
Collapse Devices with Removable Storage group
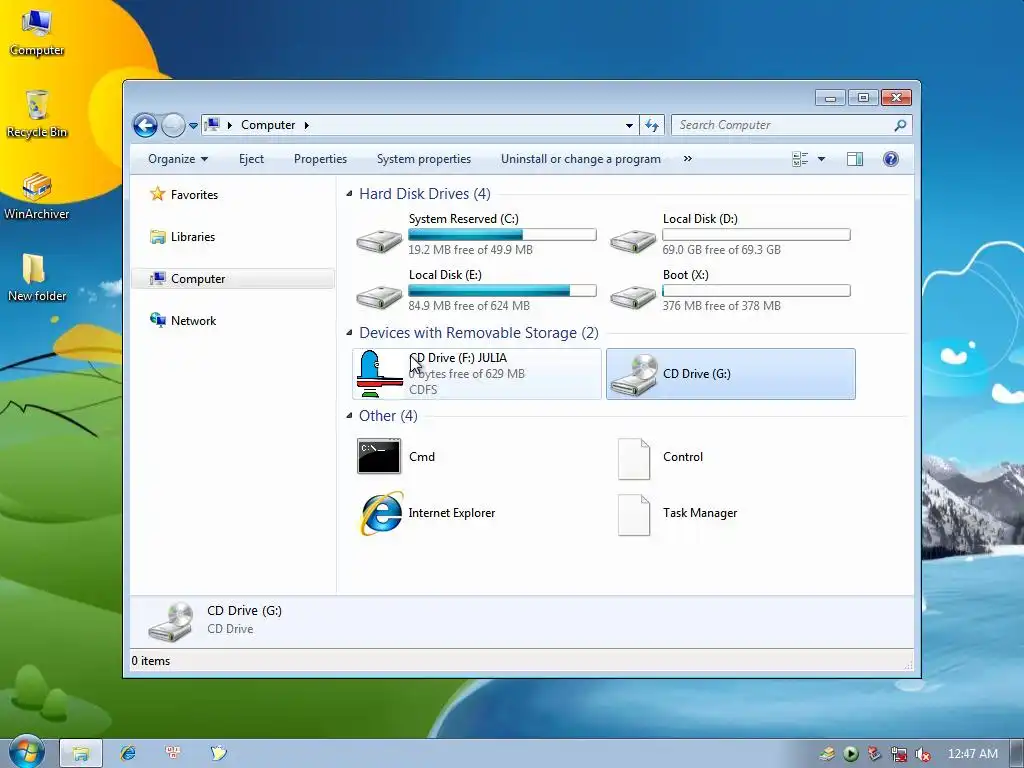pyautogui.click(x=349, y=332)
